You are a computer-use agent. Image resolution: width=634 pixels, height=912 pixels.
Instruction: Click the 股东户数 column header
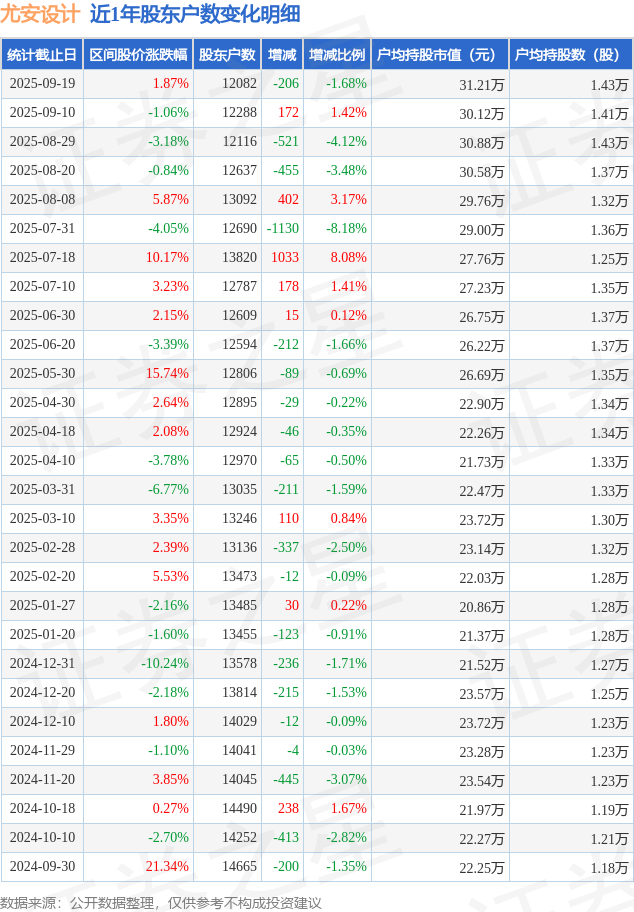(227, 55)
